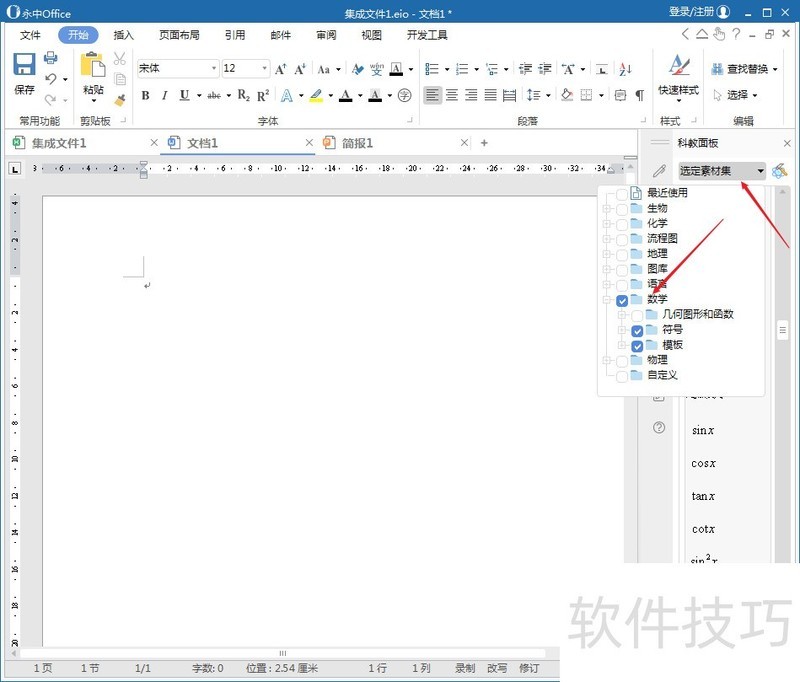Apply superscript R² formatting
The image size is (800, 682).
[263, 95]
